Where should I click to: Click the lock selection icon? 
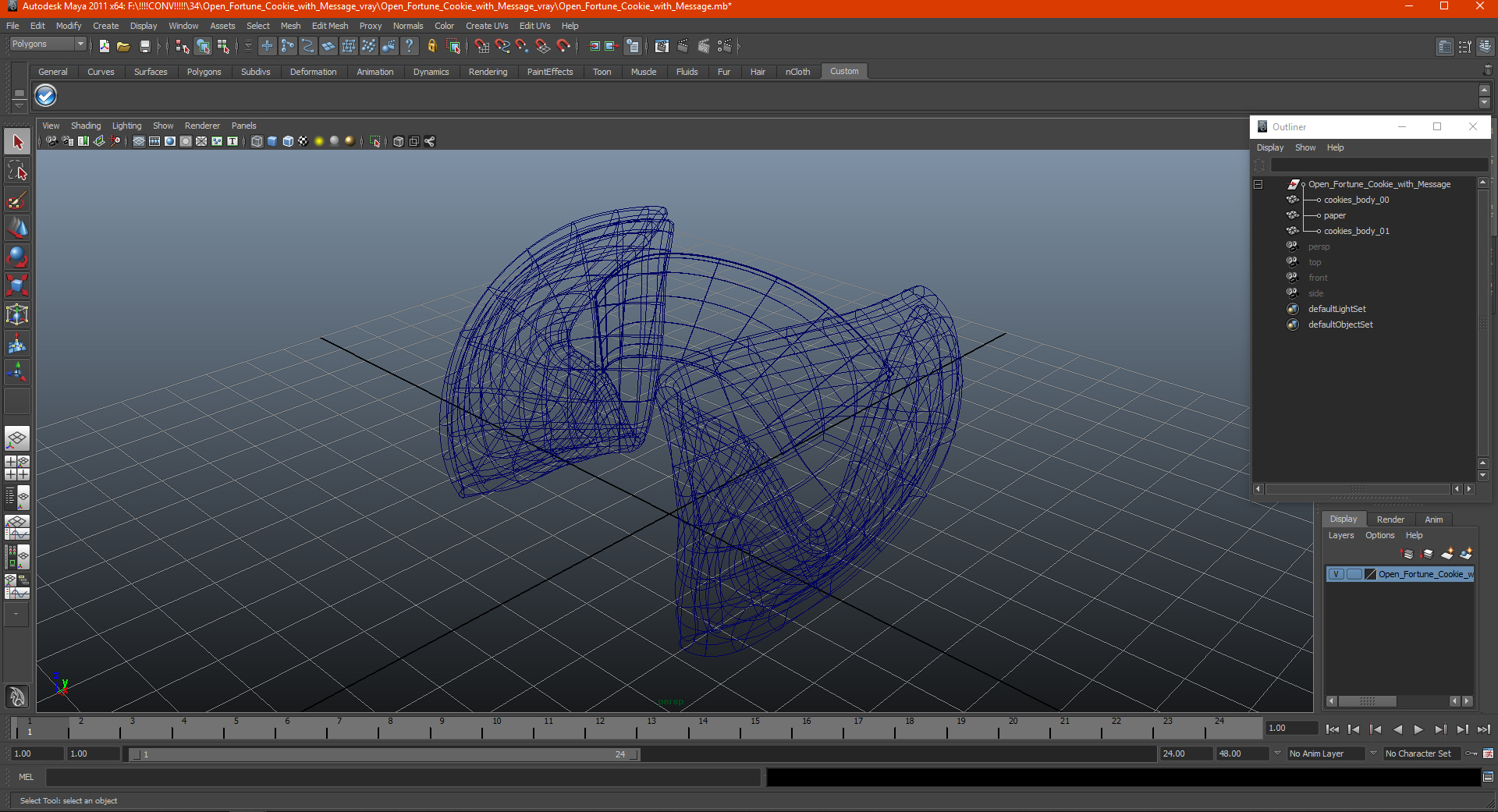[x=431, y=47]
